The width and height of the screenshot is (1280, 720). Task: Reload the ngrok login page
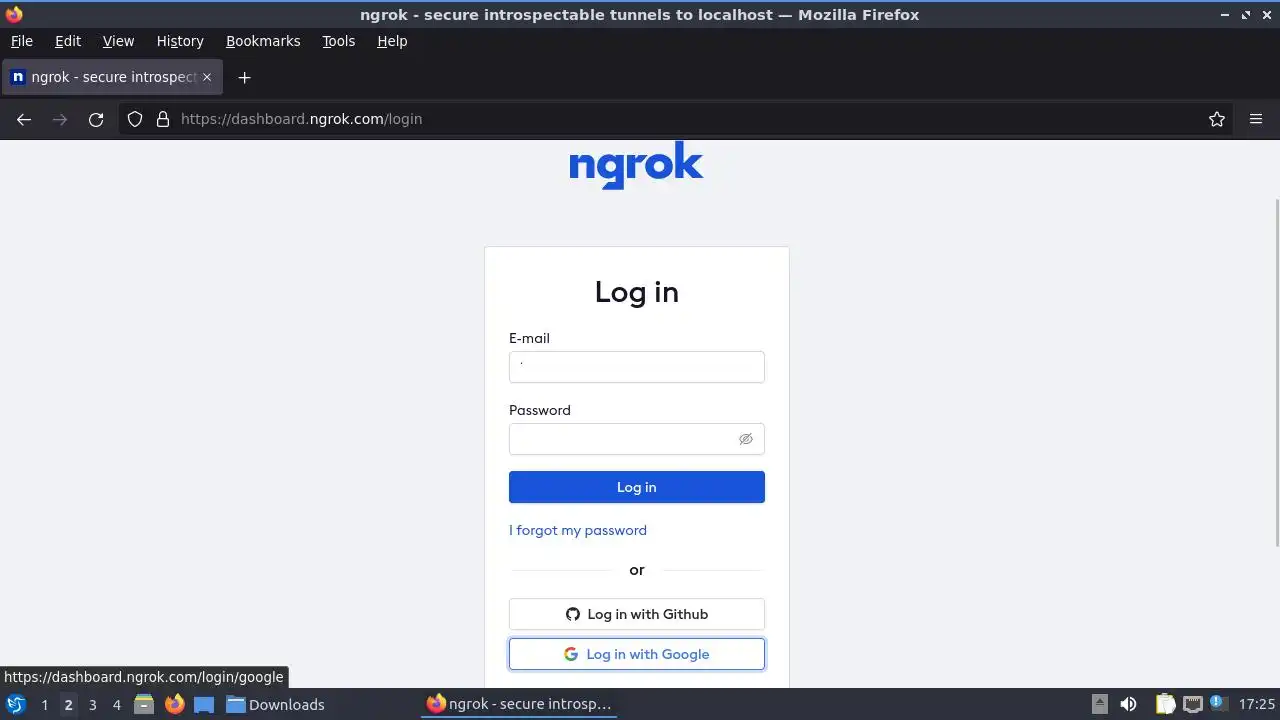[96, 119]
